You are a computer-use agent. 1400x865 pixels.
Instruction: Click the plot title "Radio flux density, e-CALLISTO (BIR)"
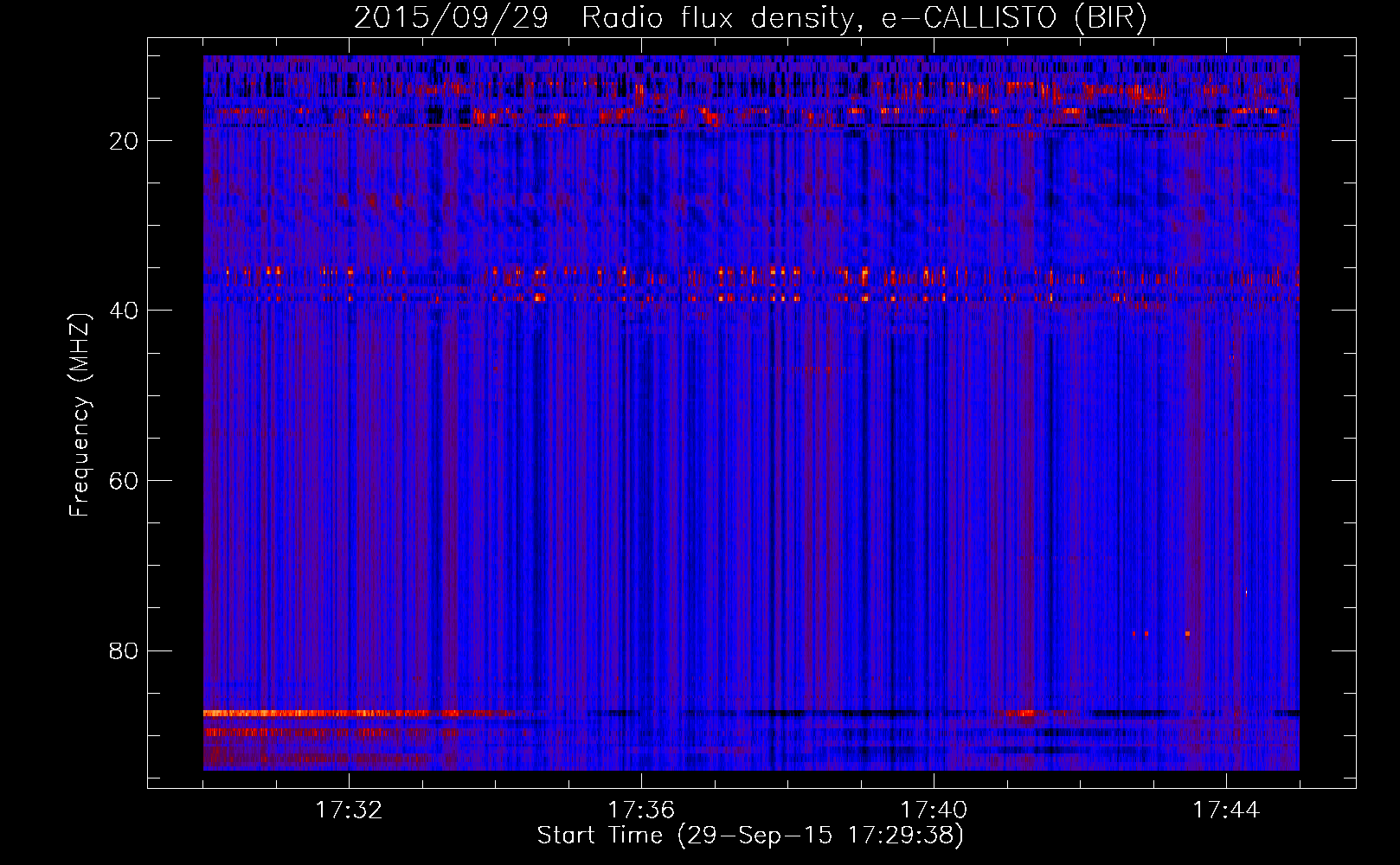point(864,18)
